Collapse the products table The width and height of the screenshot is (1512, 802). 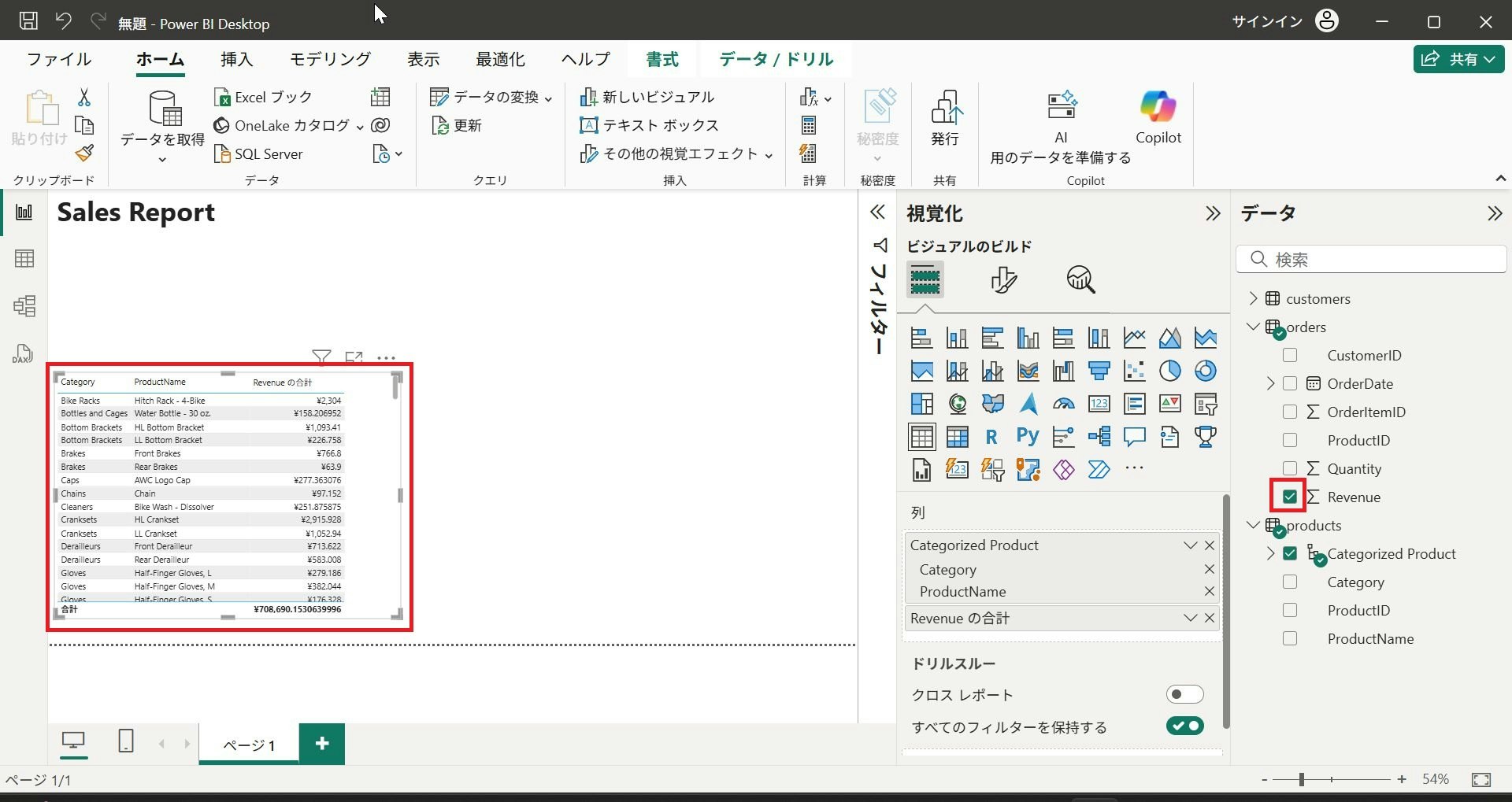(1253, 525)
